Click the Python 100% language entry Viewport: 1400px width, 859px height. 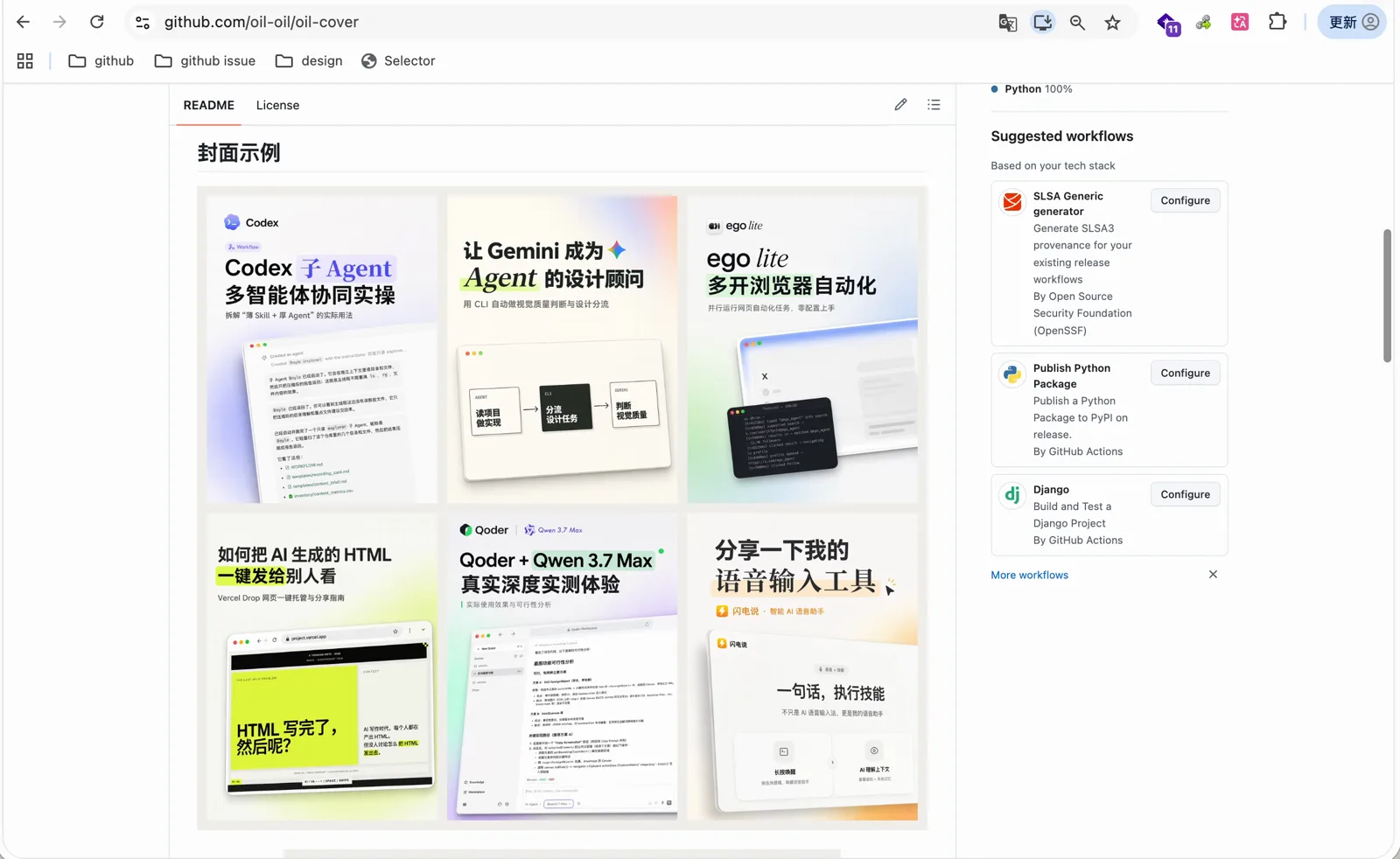click(1032, 88)
